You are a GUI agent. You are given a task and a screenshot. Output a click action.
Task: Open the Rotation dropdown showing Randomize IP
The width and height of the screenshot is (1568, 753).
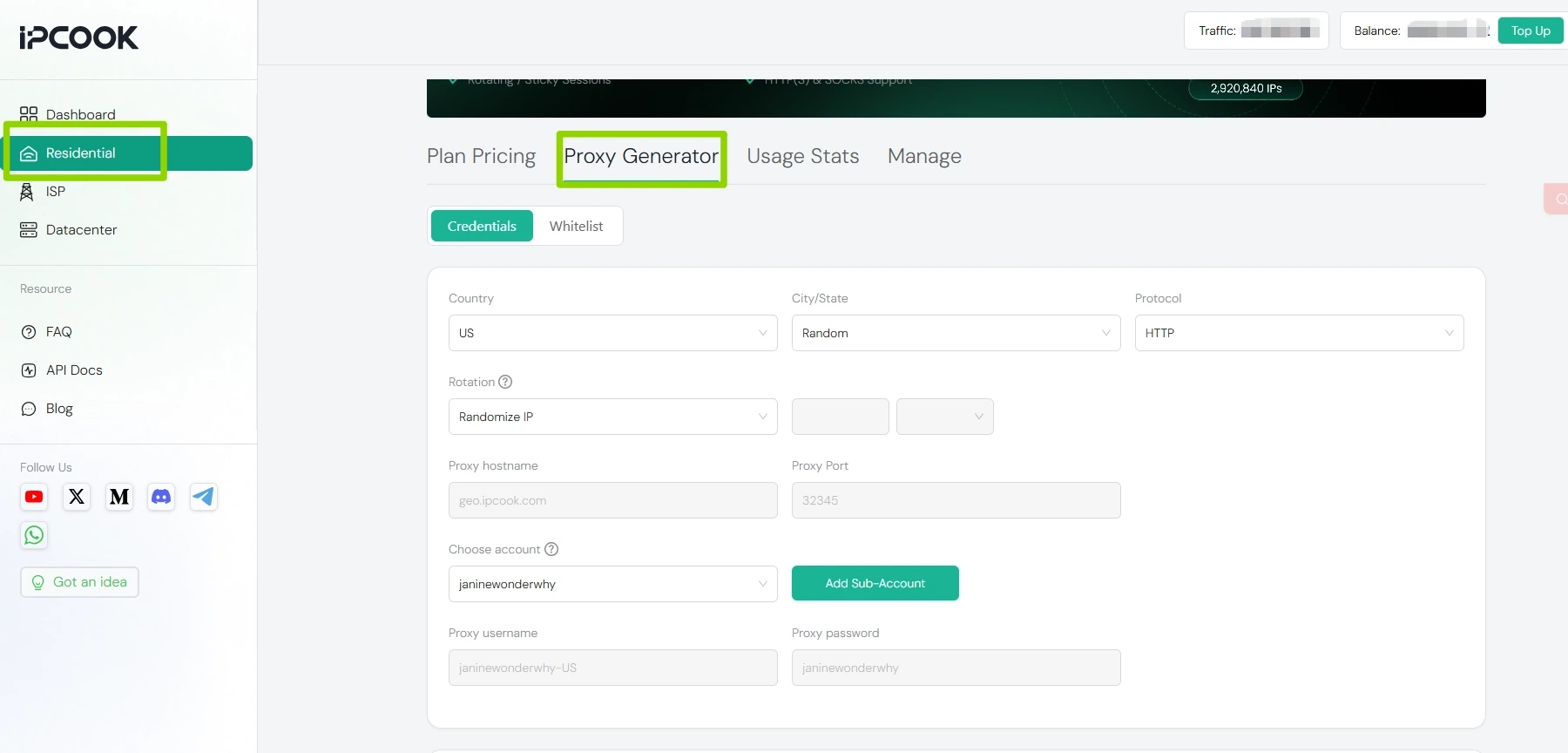613,417
